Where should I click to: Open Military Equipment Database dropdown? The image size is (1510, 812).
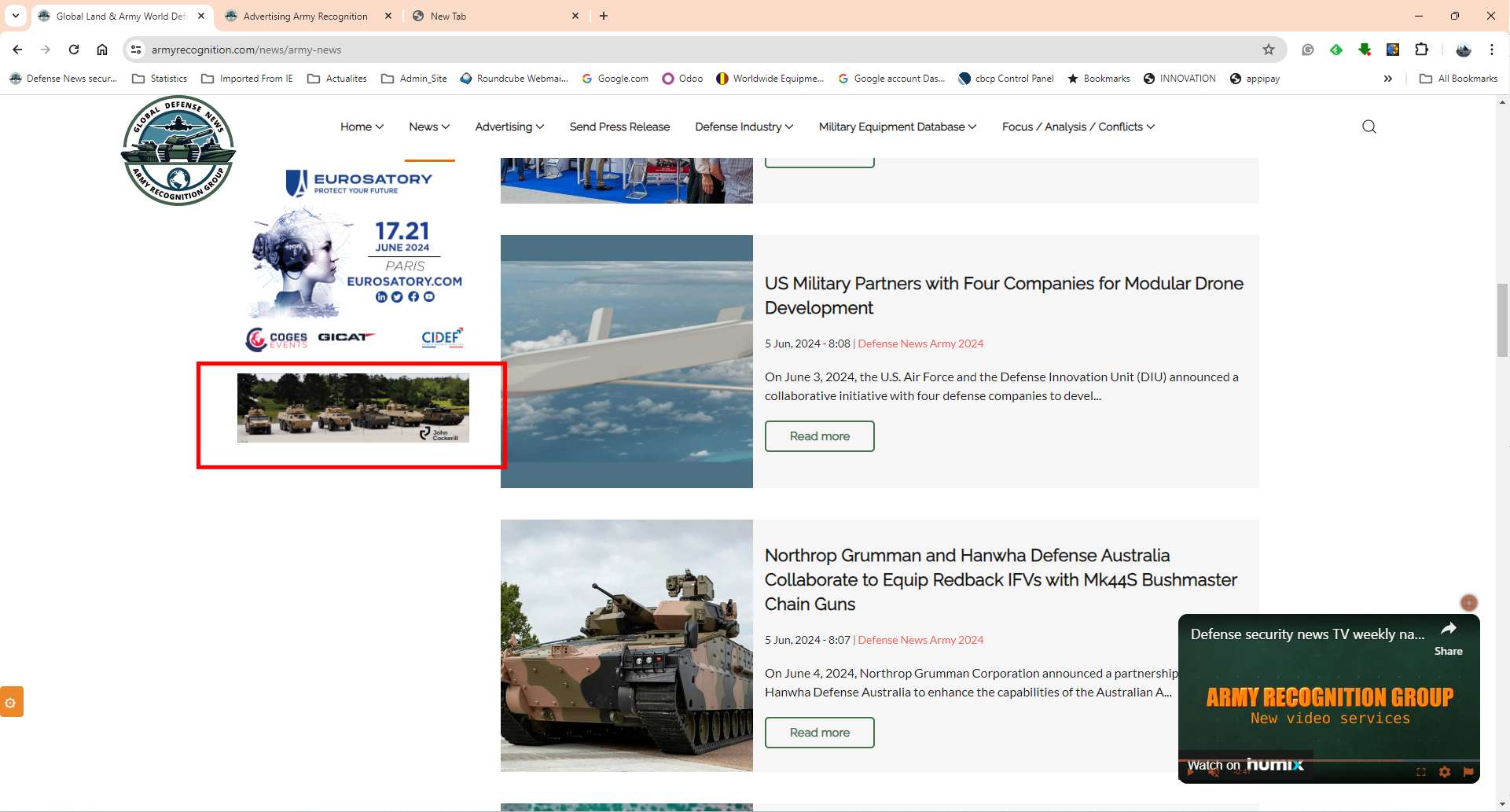pos(897,127)
